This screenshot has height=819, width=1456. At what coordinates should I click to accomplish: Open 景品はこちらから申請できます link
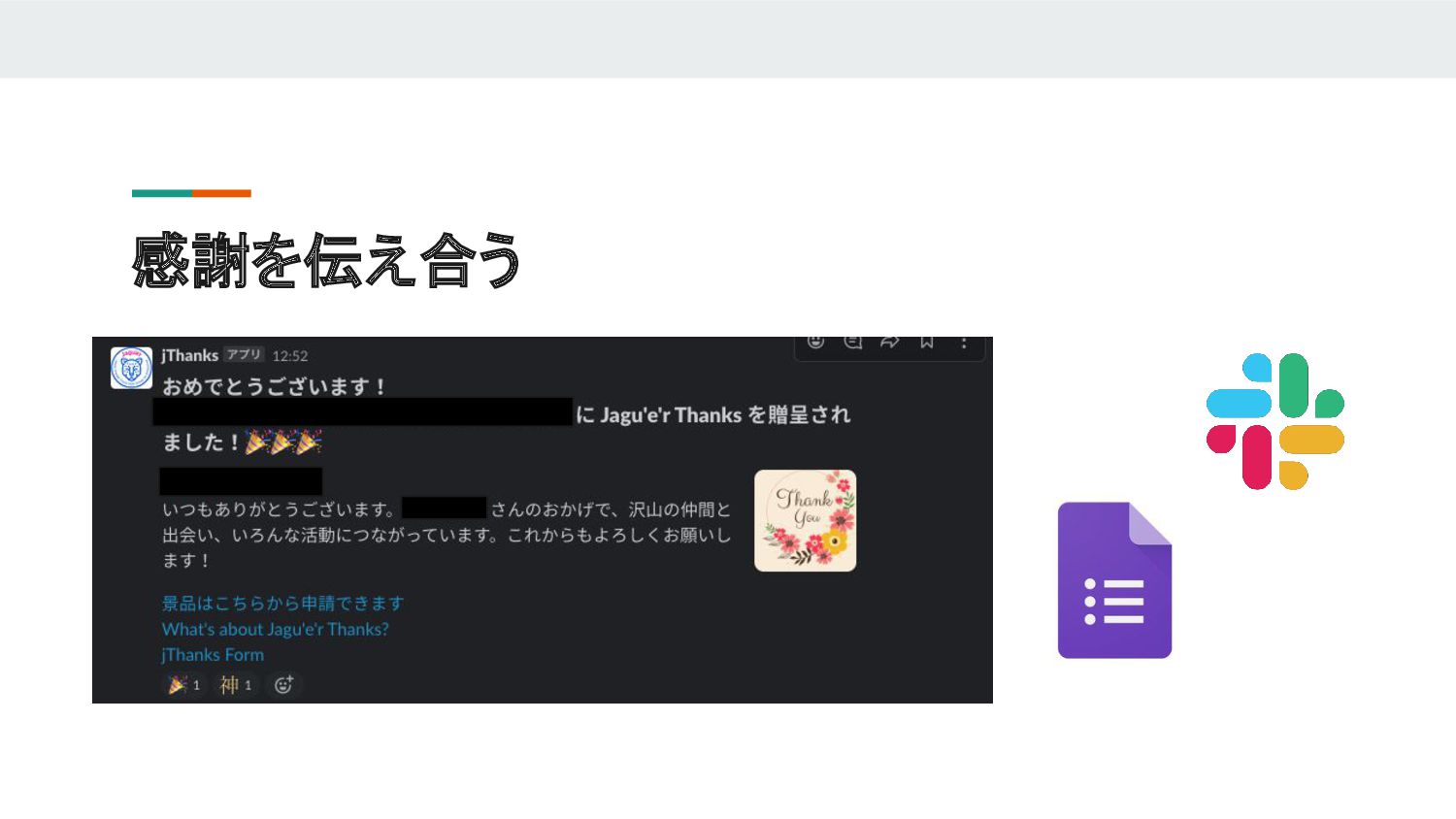282,604
